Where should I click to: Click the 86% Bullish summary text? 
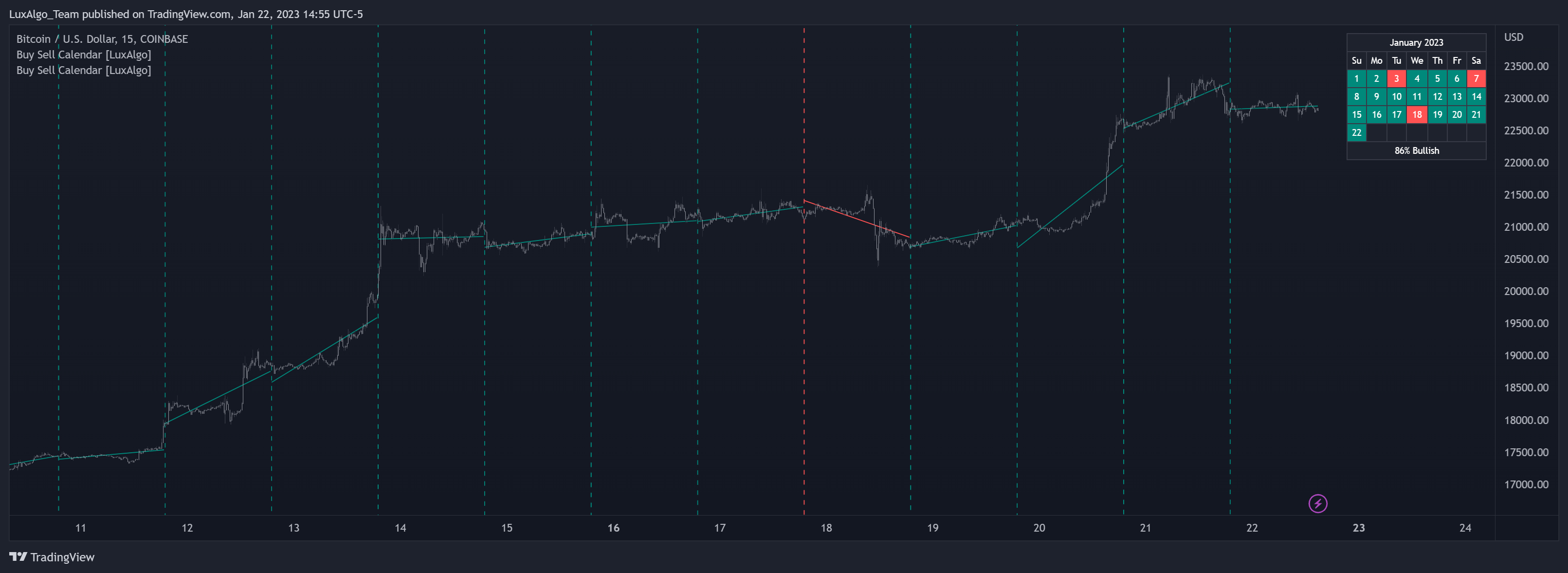pyautogui.click(x=1417, y=150)
